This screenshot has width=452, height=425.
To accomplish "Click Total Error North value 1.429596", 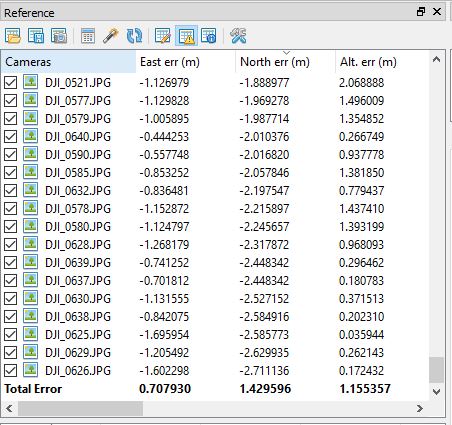I will click(x=265, y=389).
